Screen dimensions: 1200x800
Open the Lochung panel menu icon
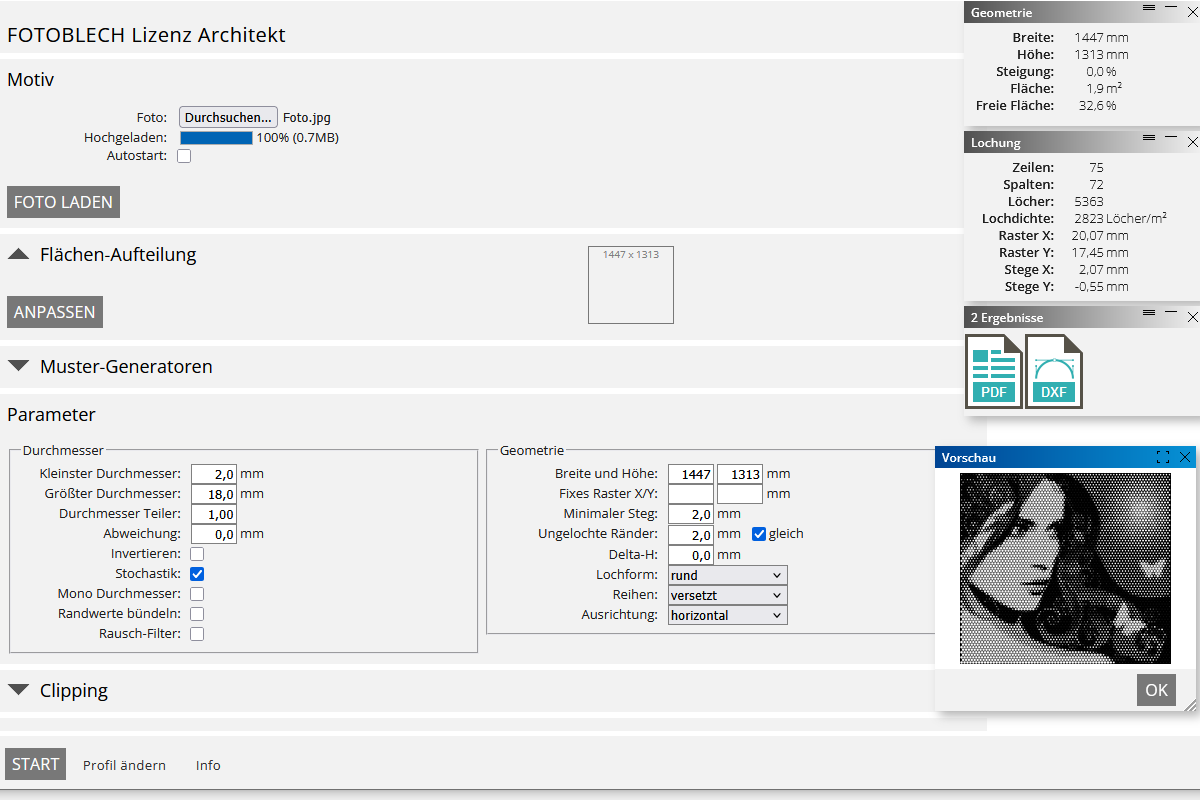[1149, 137]
